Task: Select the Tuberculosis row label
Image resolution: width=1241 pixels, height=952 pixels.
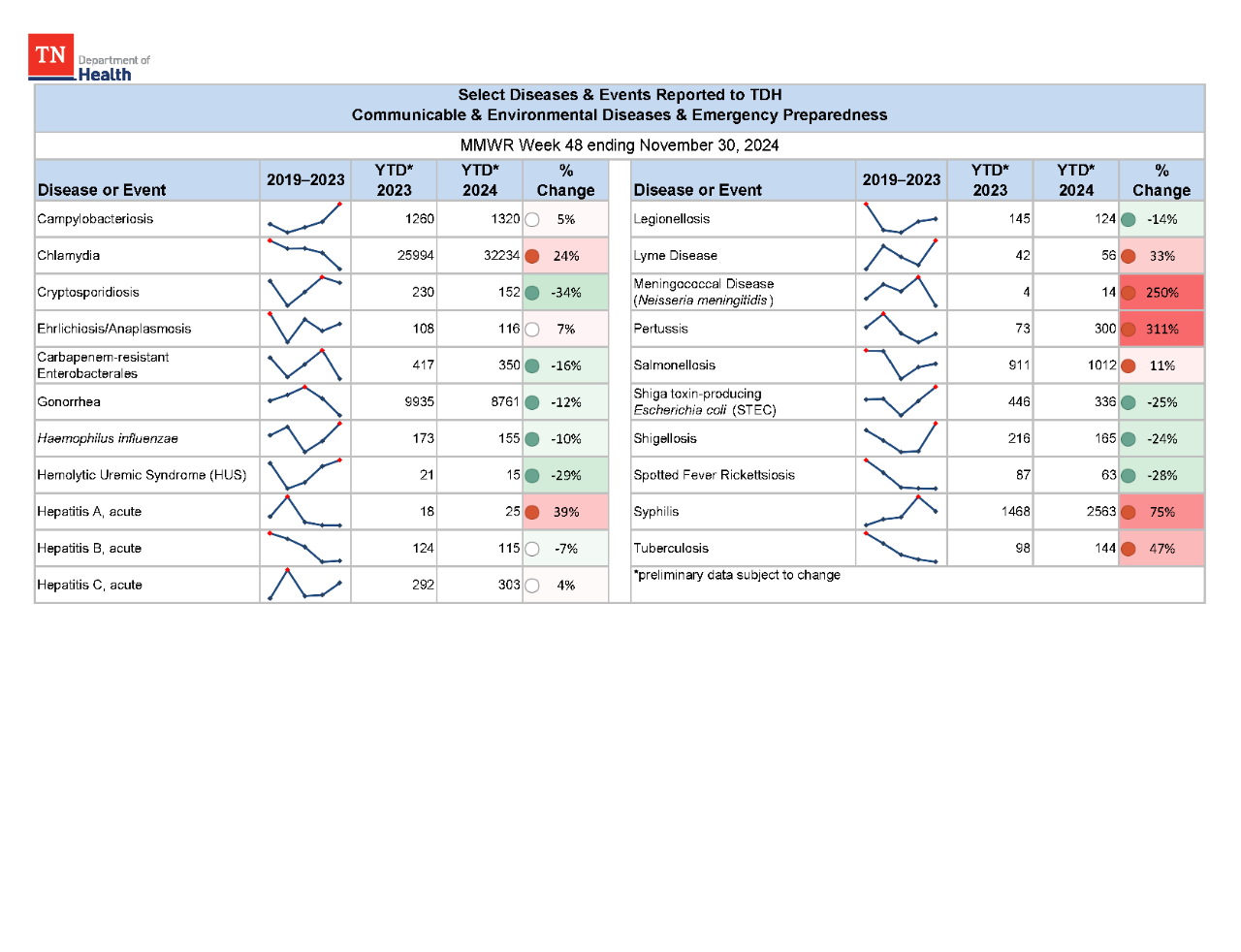Action: [x=671, y=548]
